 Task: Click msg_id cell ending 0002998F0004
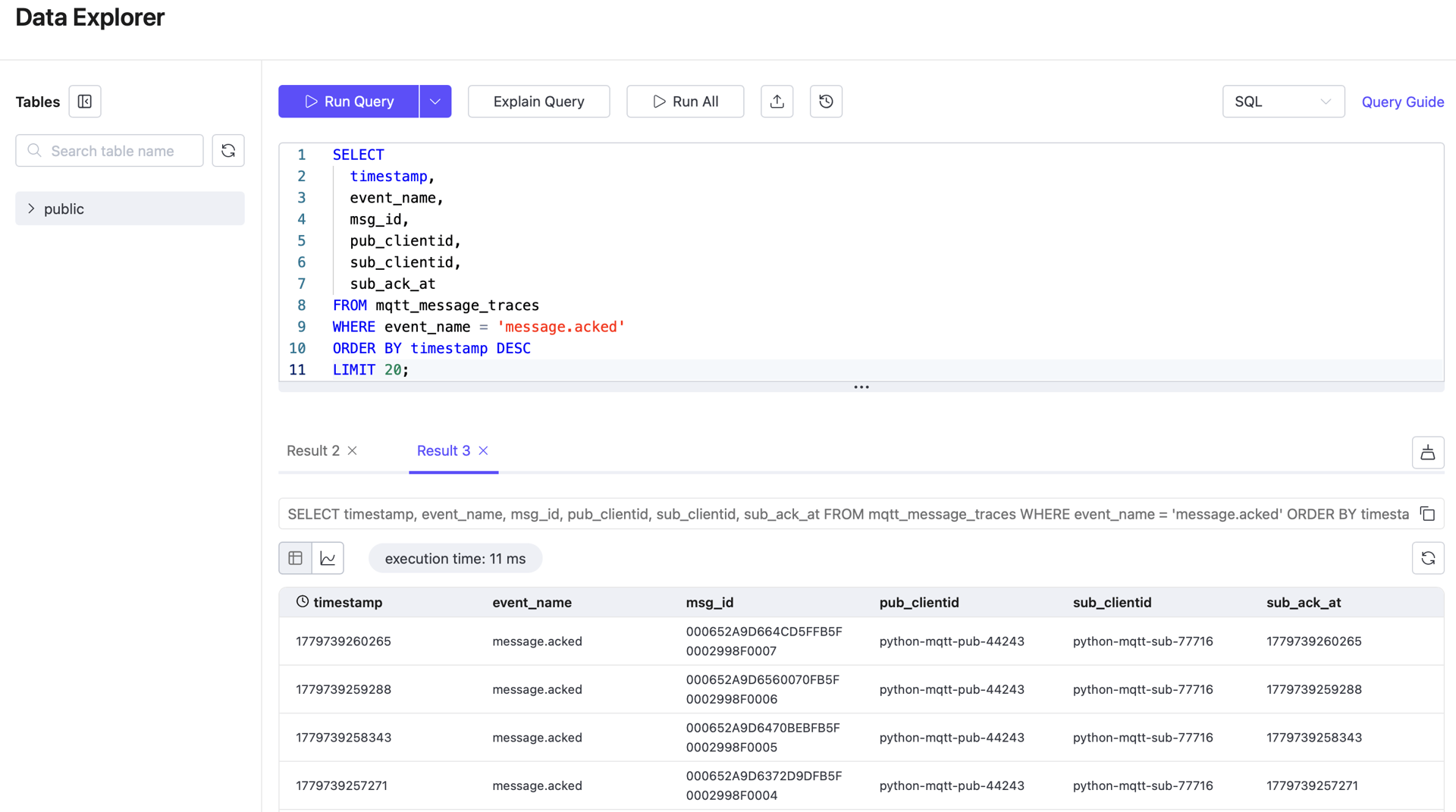pos(764,785)
